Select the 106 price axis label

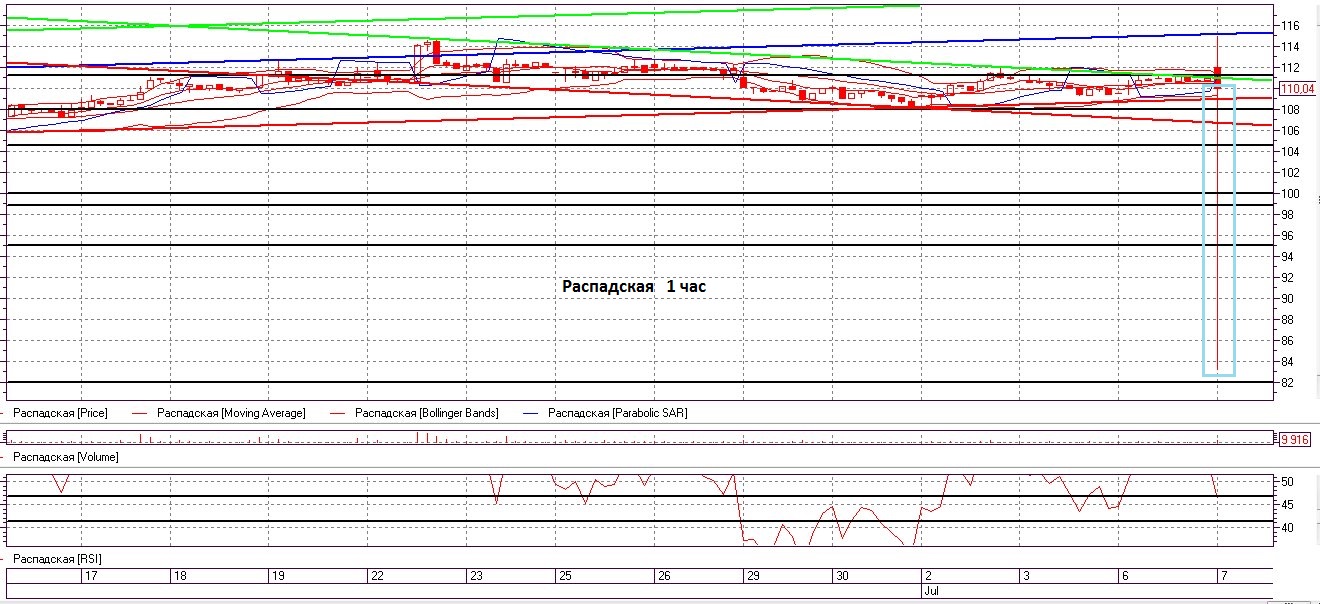click(1289, 131)
